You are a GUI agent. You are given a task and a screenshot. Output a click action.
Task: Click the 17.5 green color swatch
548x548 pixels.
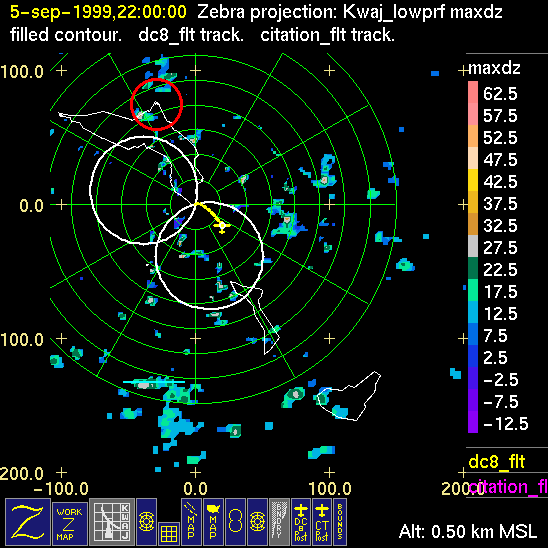tap(473, 290)
